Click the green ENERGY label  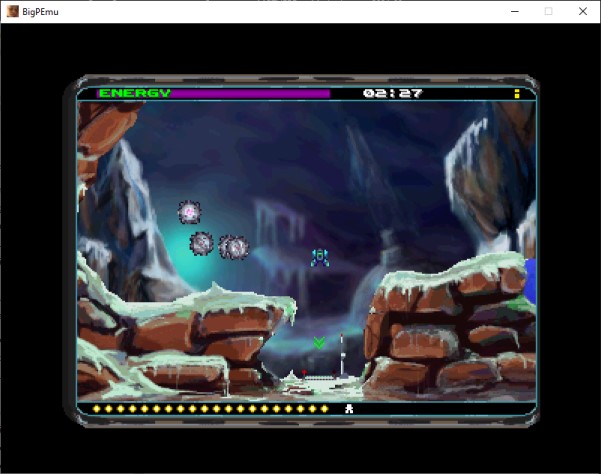click(x=134, y=93)
